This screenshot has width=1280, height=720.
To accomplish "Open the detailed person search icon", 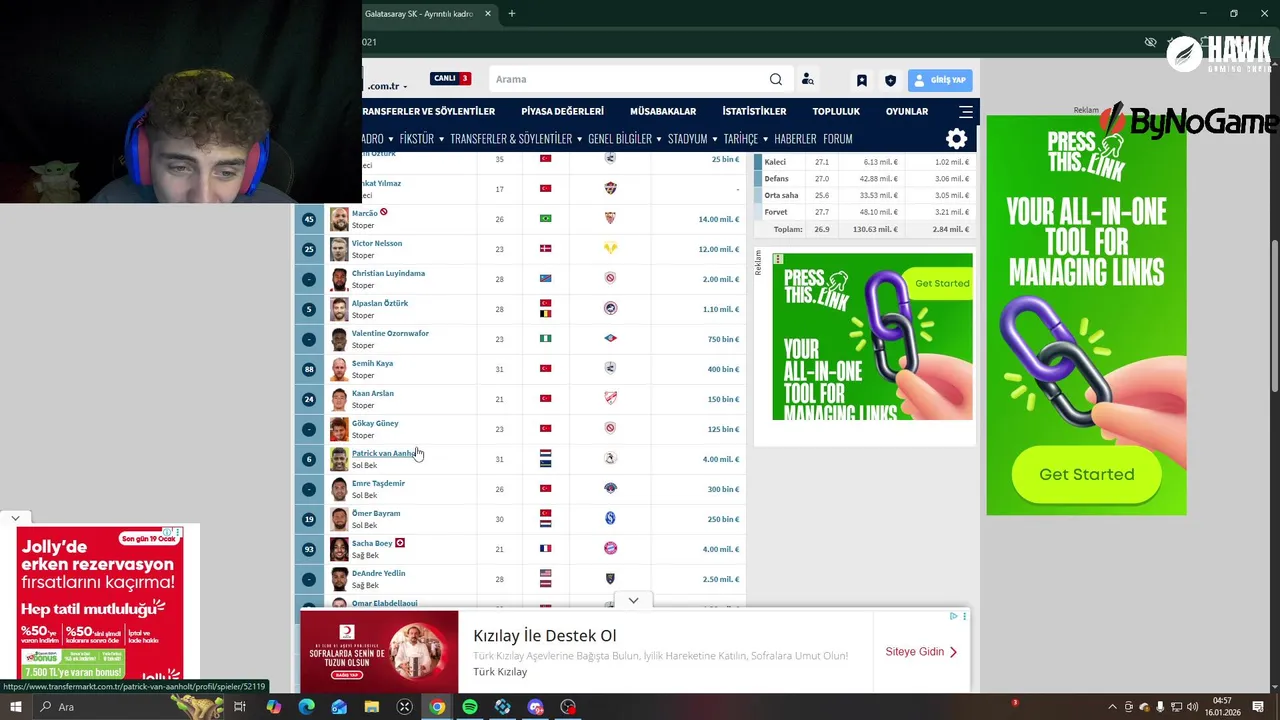I will point(807,79).
